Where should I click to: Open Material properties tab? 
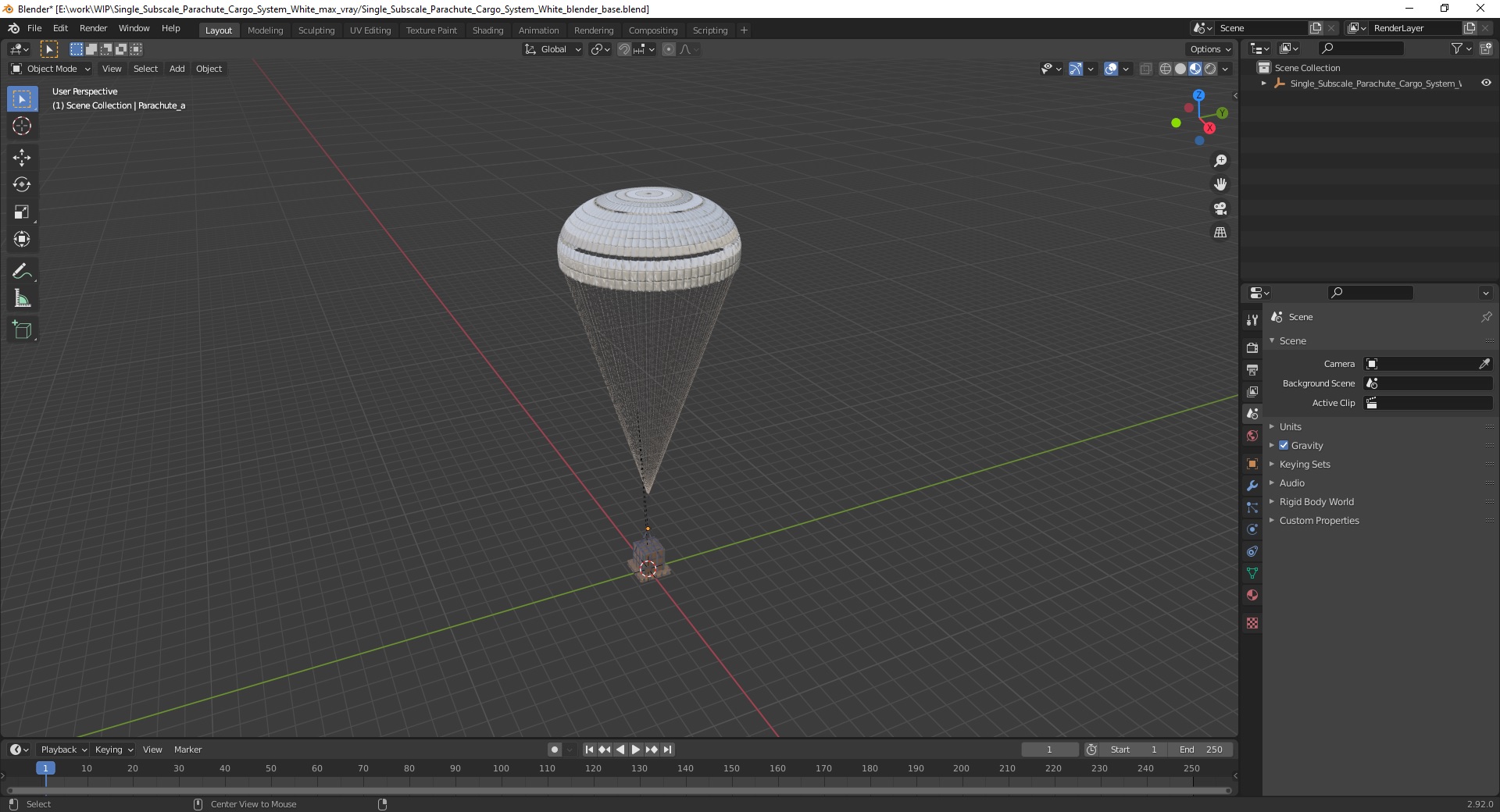pyautogui.click(x=1252, y=595)
